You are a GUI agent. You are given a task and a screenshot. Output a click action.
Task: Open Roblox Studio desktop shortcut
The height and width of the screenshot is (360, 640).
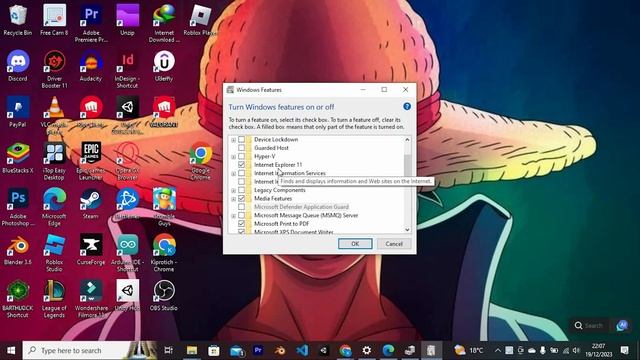pos(54,253)
